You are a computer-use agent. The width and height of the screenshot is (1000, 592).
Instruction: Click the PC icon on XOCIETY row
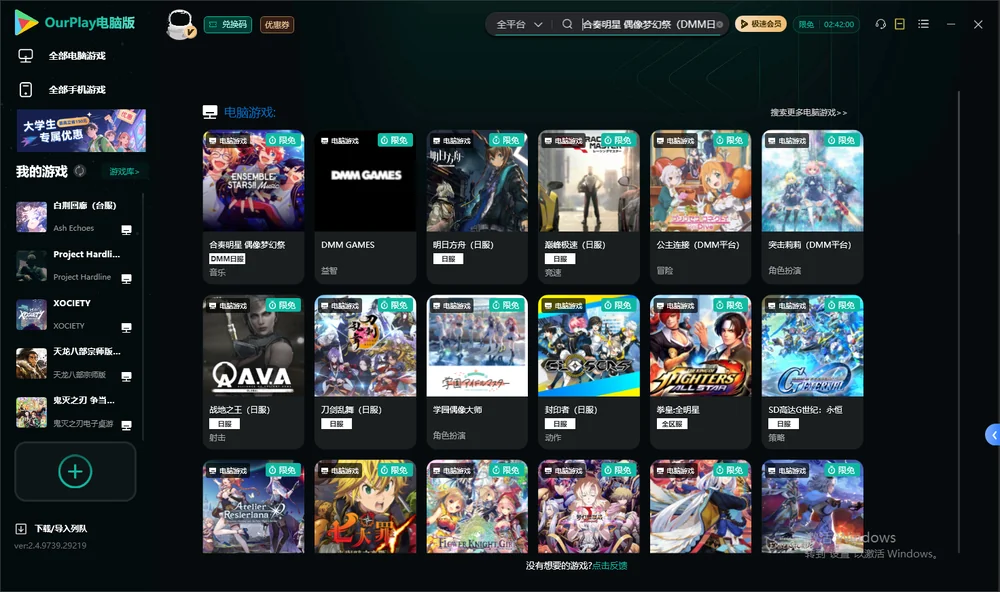click(x=126, y=328)
